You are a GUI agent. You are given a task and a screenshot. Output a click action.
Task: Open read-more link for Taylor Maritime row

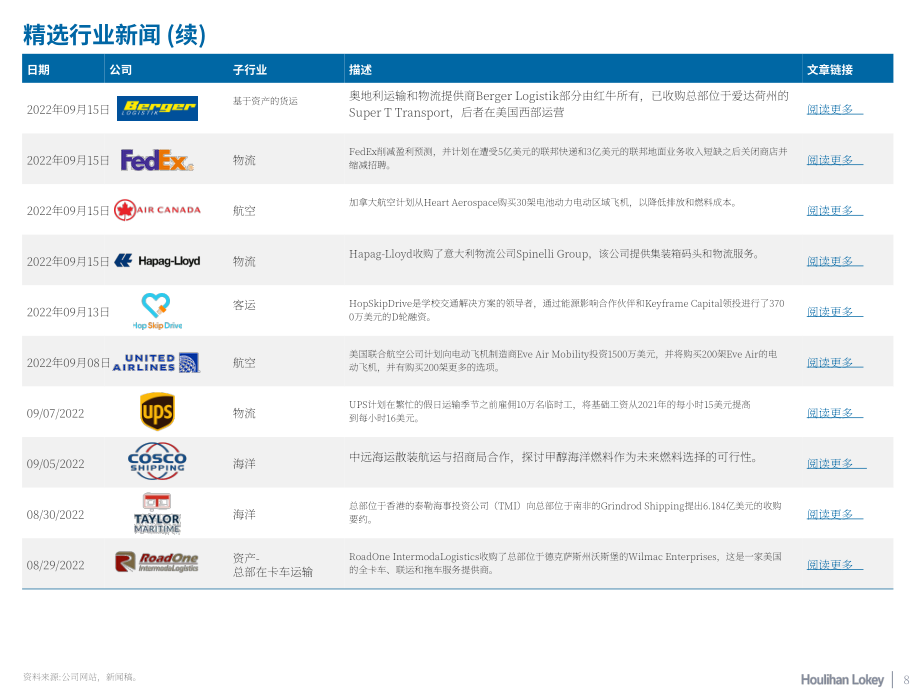(x=834, y=514)
